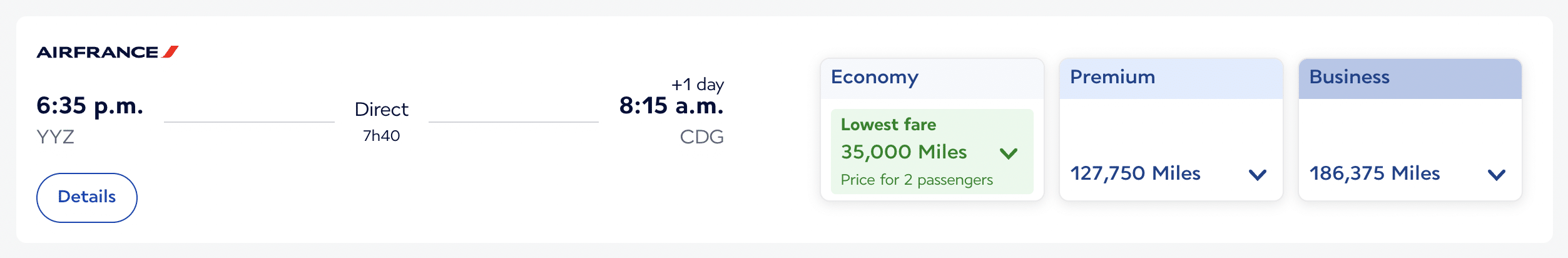Viewport: 1568px width, 258px height.
Task: Click the green Lowest fare label
Action: click(x=888, y=125)
